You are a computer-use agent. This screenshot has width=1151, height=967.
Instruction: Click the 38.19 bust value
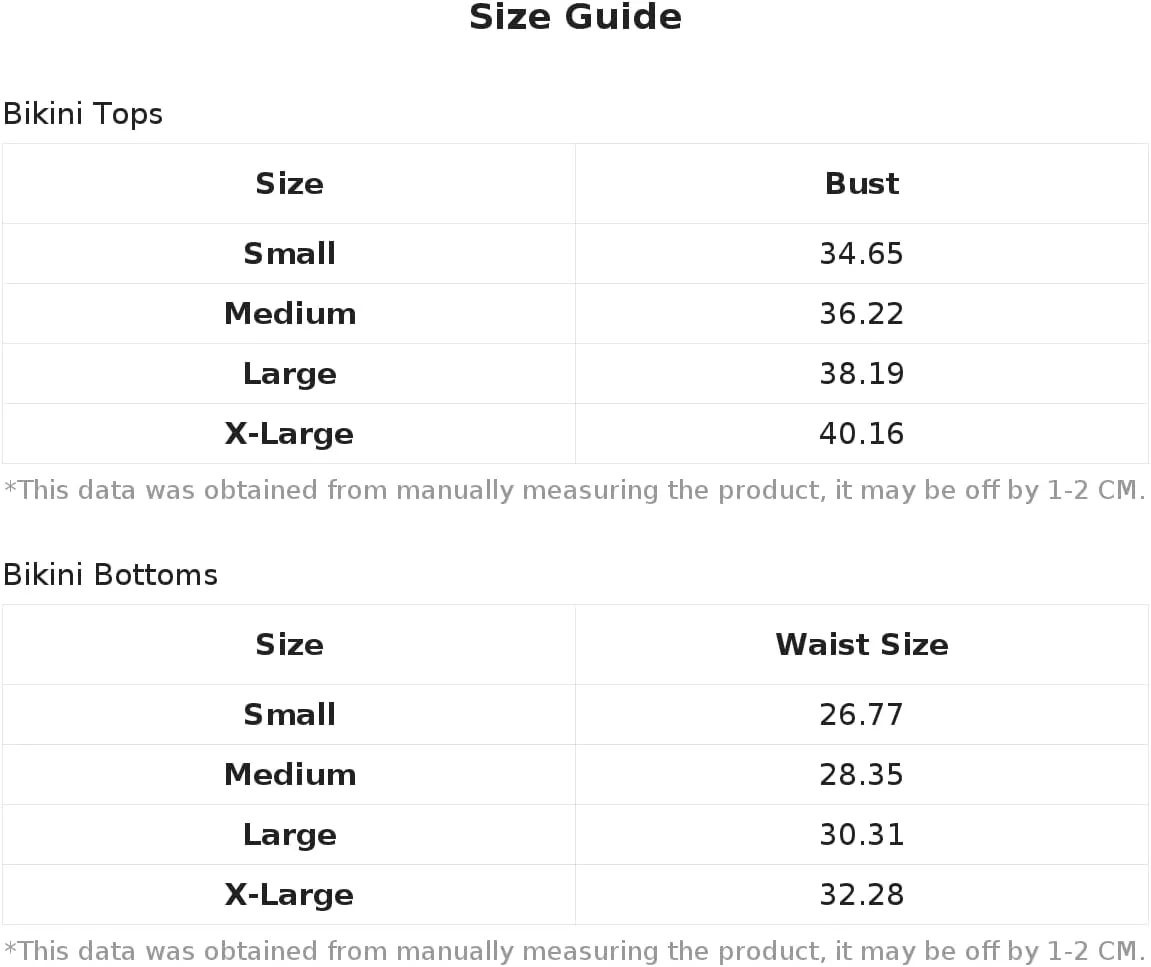pos(862,374)
